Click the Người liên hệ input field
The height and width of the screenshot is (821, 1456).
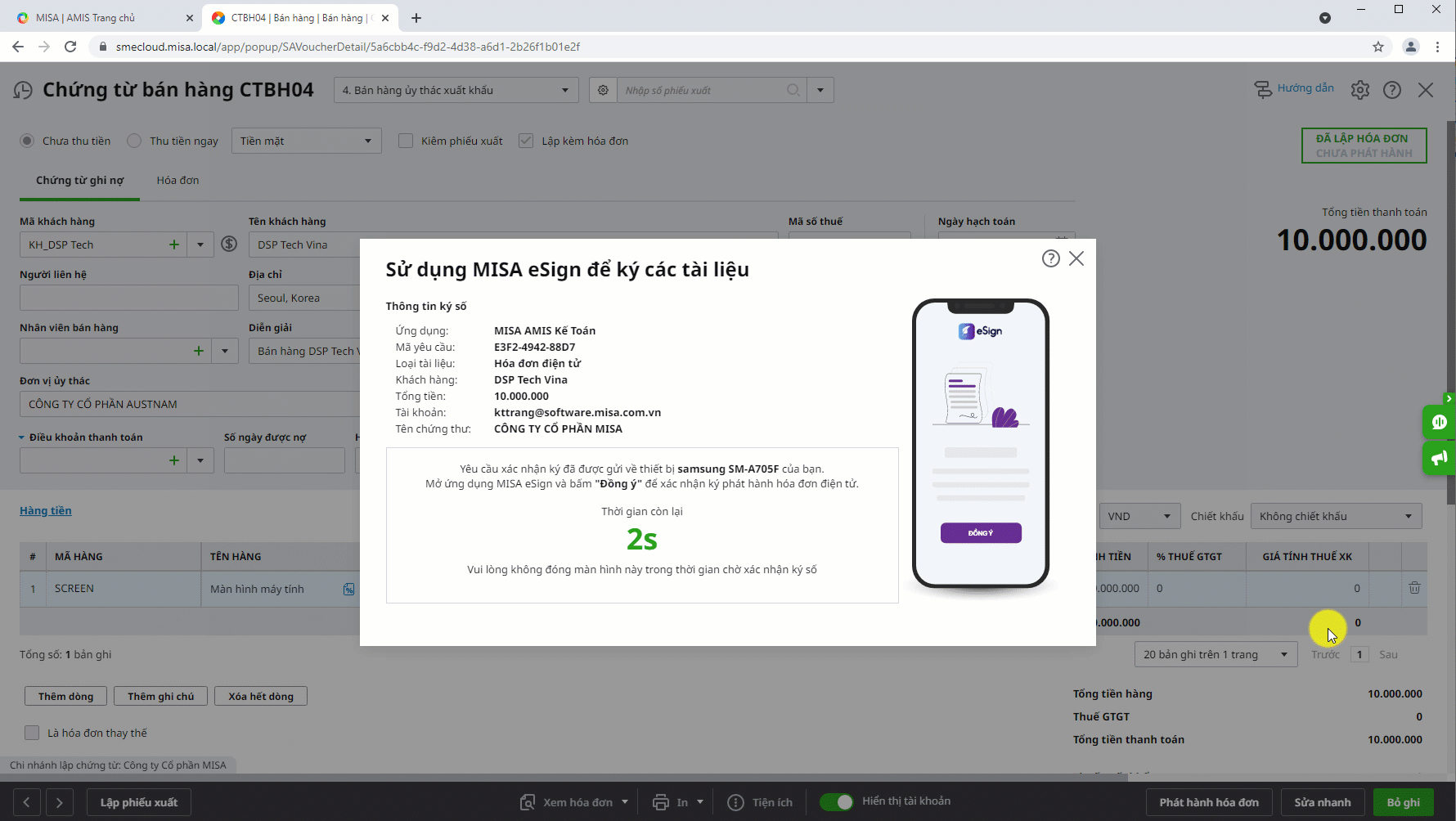(x=128, y=298)
